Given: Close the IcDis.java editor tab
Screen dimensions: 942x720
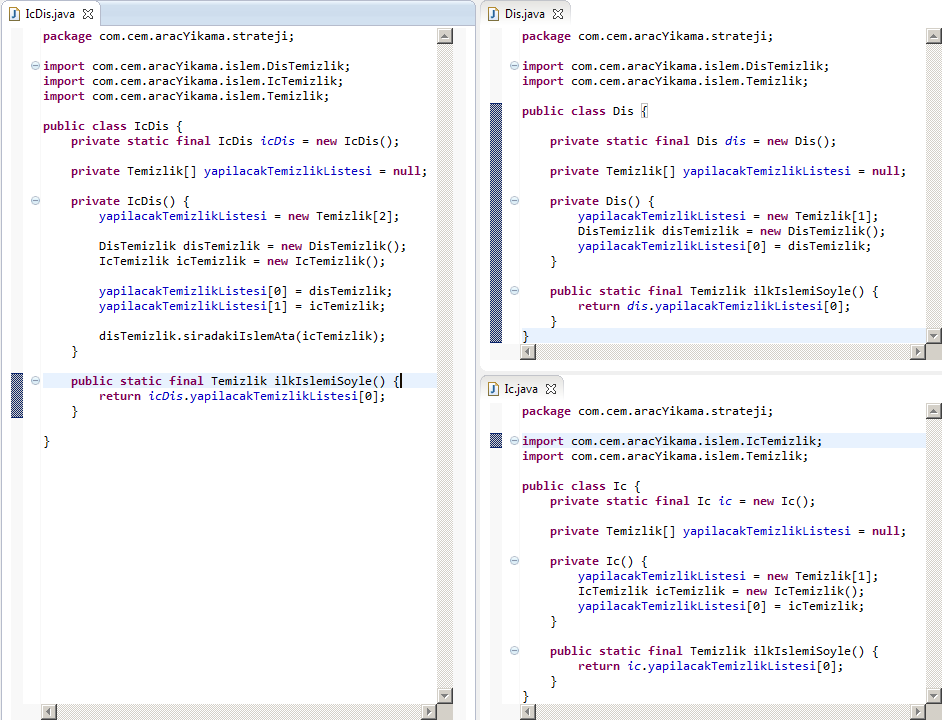Looking at the screenshot, I should coord(88,15).
